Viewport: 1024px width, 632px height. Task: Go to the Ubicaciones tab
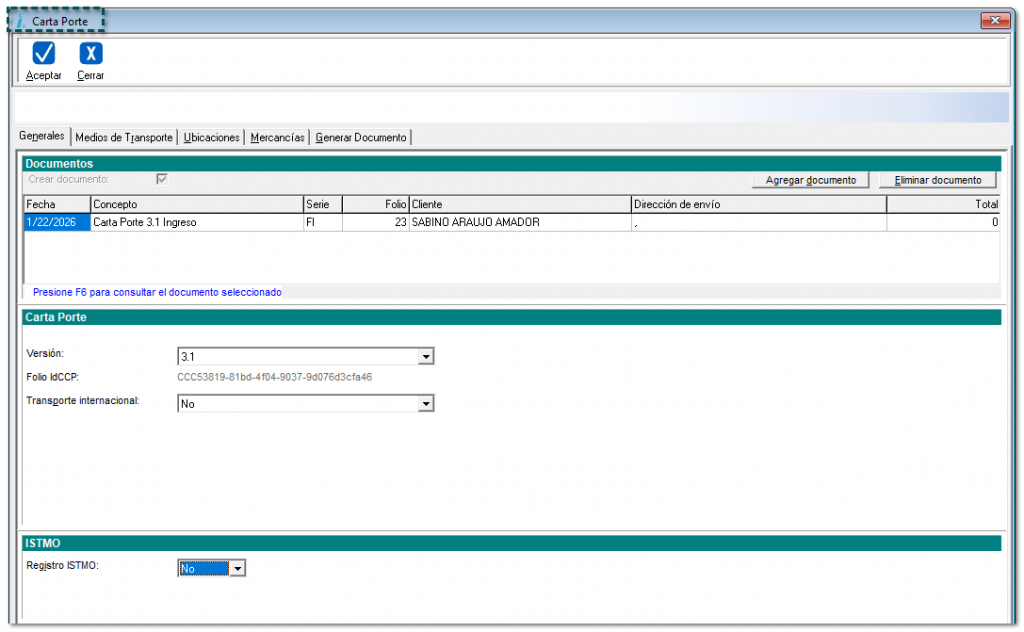(212, 138)
